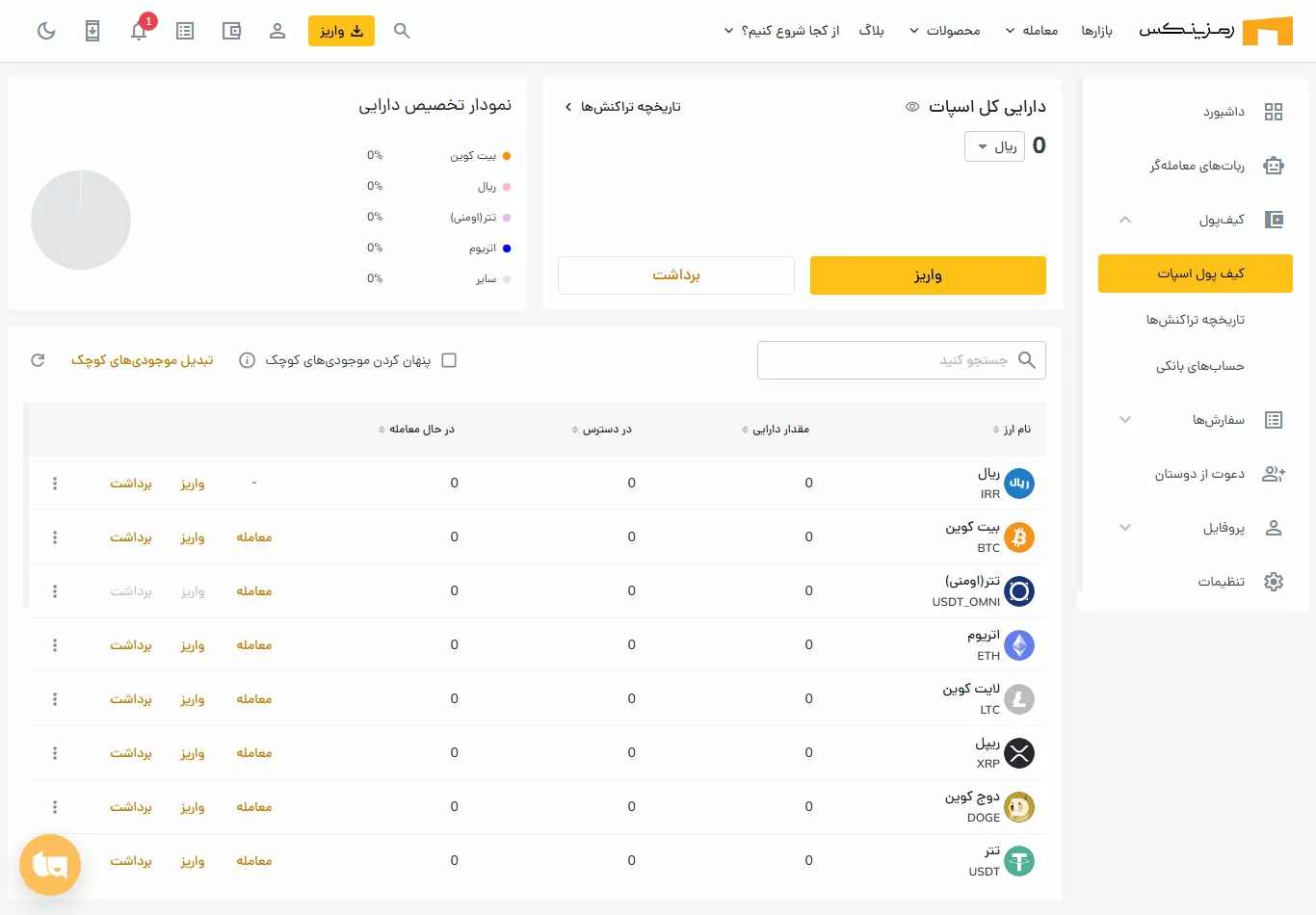Viewport: 1316px width, 915px height.
Task: Click اتریوم blue legend dot
Action: coord(507,248)
